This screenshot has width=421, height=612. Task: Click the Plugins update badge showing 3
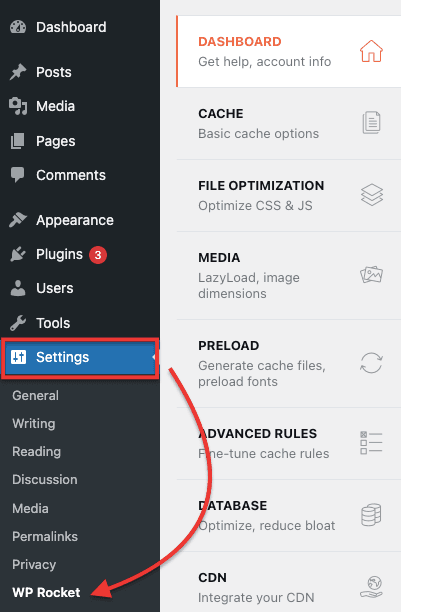[98, 255]
